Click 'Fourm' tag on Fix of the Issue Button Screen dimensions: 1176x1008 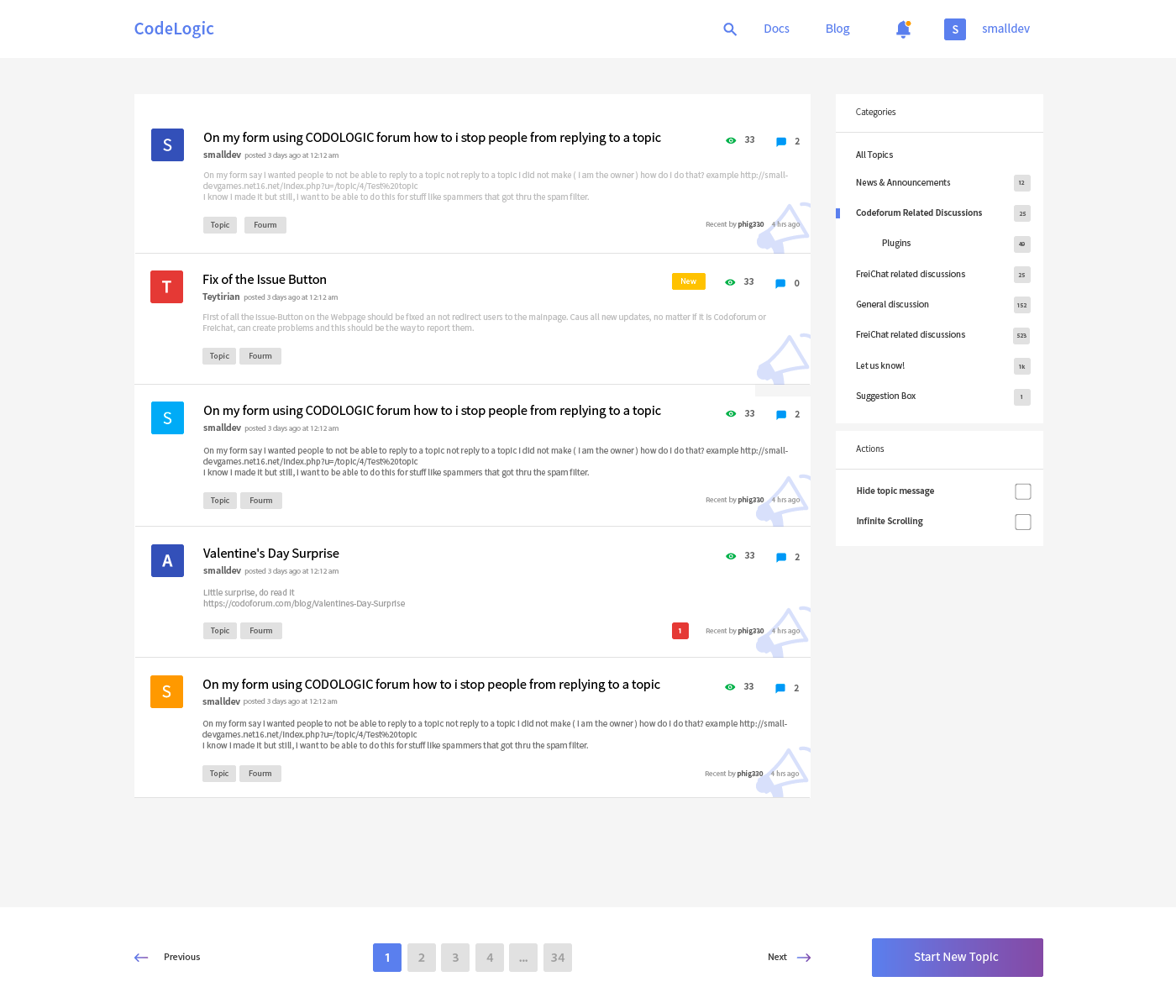point(260,356)
